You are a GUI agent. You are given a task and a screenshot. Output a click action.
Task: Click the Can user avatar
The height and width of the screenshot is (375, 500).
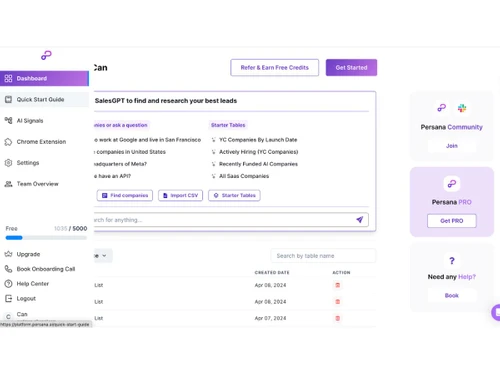8,316
